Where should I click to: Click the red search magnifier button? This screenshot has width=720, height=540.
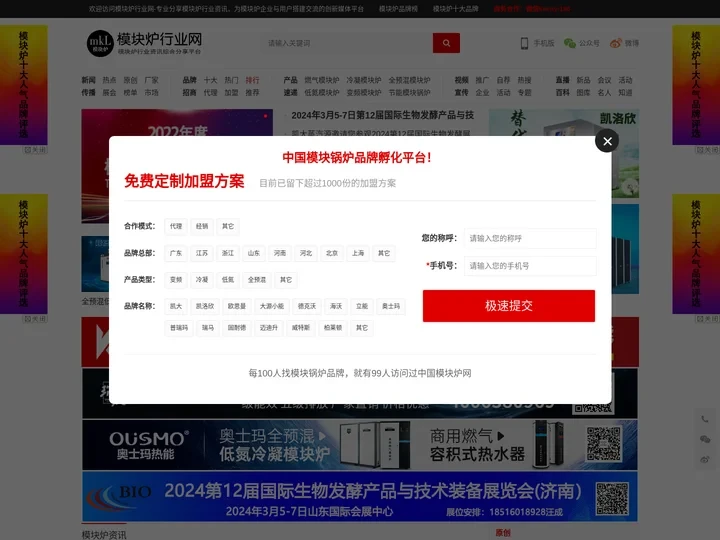coord(446,43)
